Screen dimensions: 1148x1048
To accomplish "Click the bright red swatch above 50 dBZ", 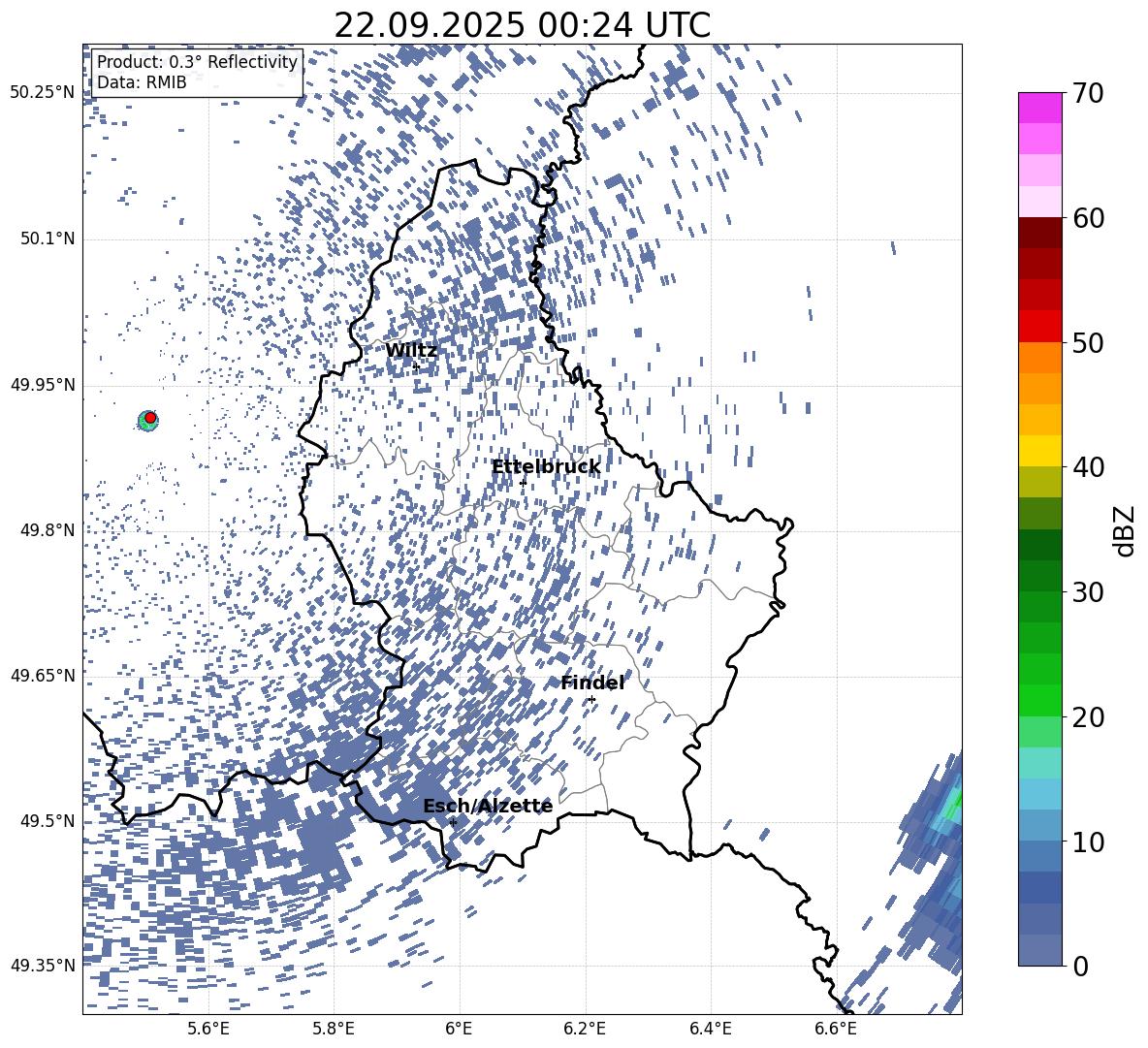I will point(1039,327).
